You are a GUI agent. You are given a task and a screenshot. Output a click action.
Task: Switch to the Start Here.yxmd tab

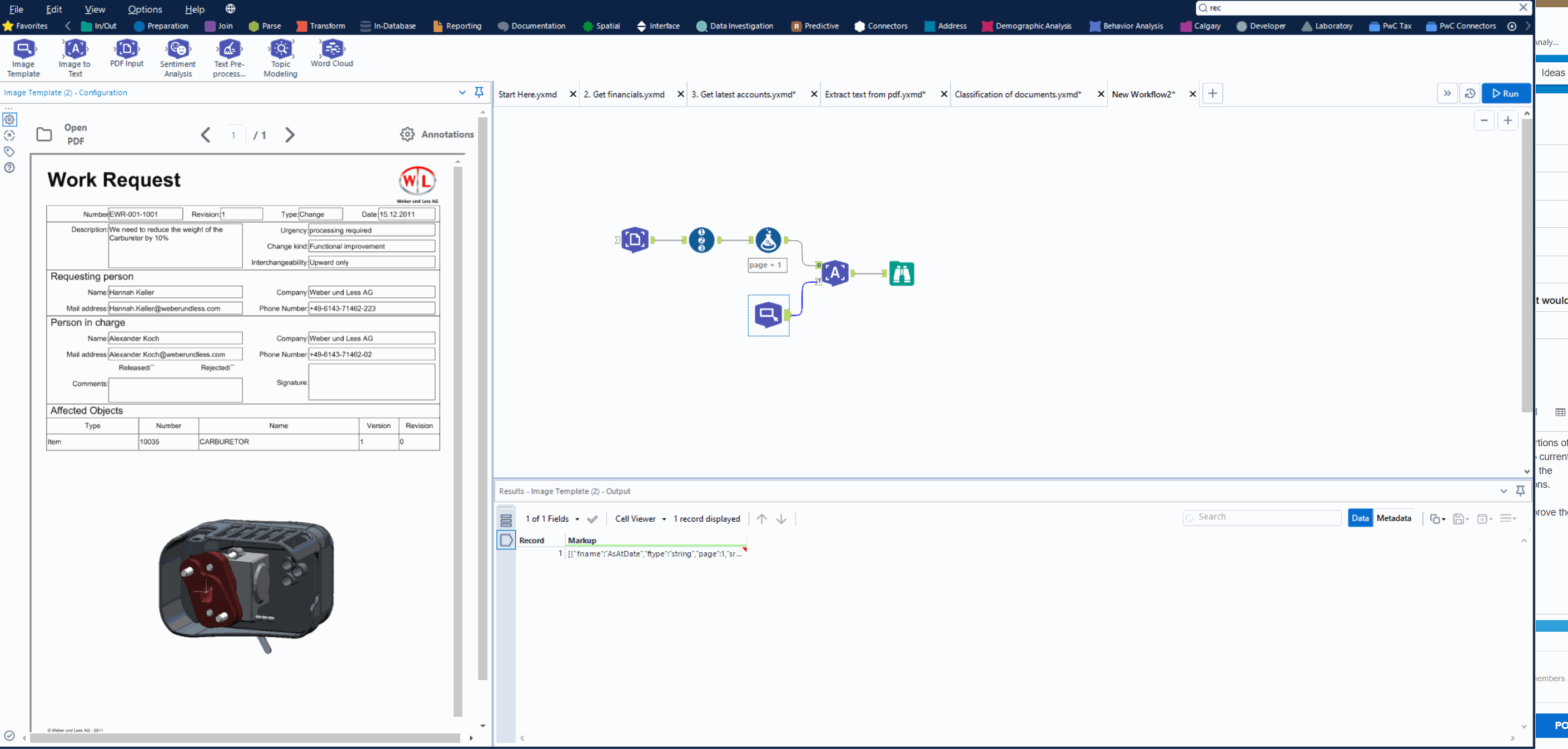pos(529,94)
